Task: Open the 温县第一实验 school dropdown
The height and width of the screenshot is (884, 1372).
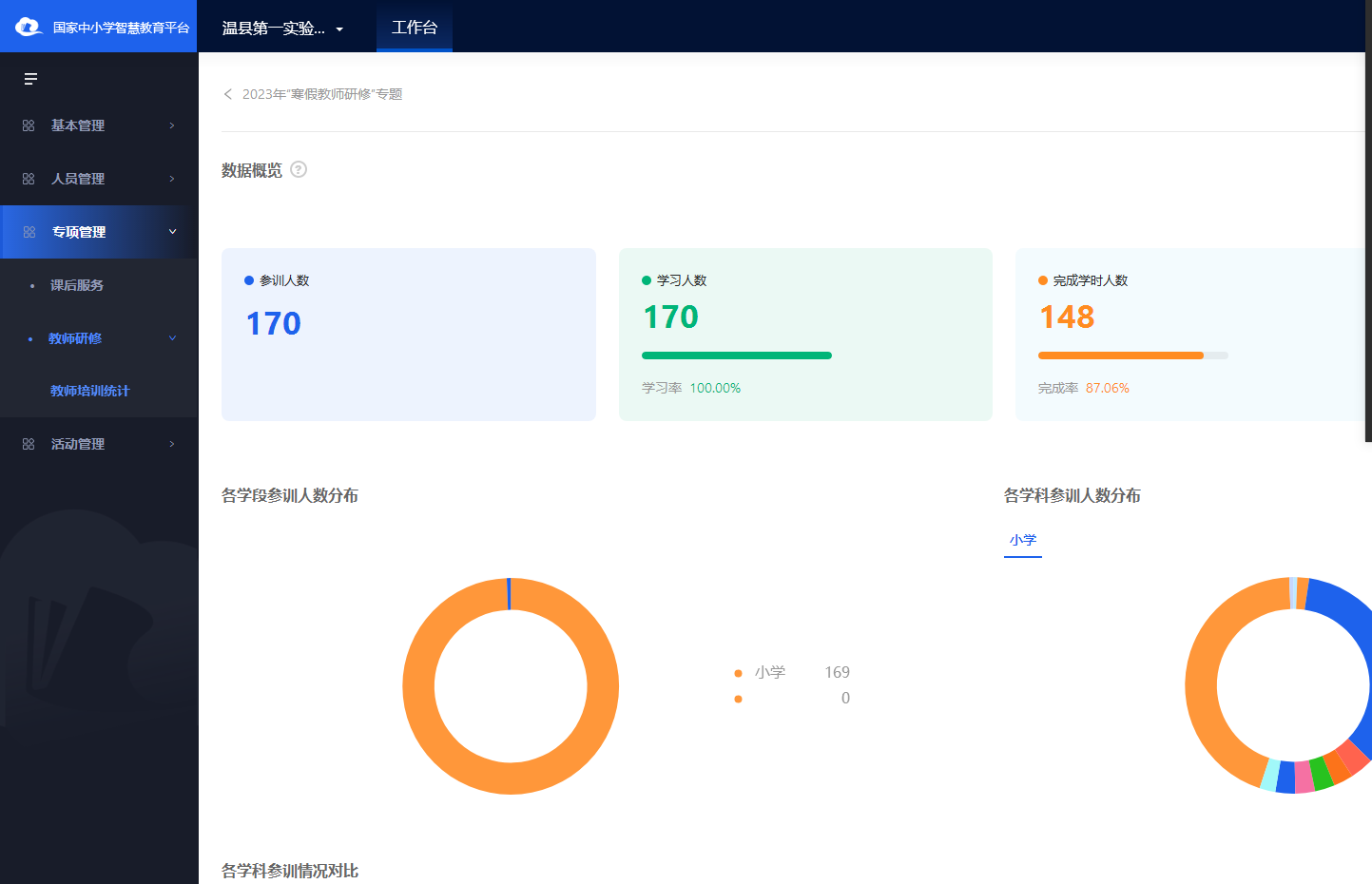Action: (282, 29)
